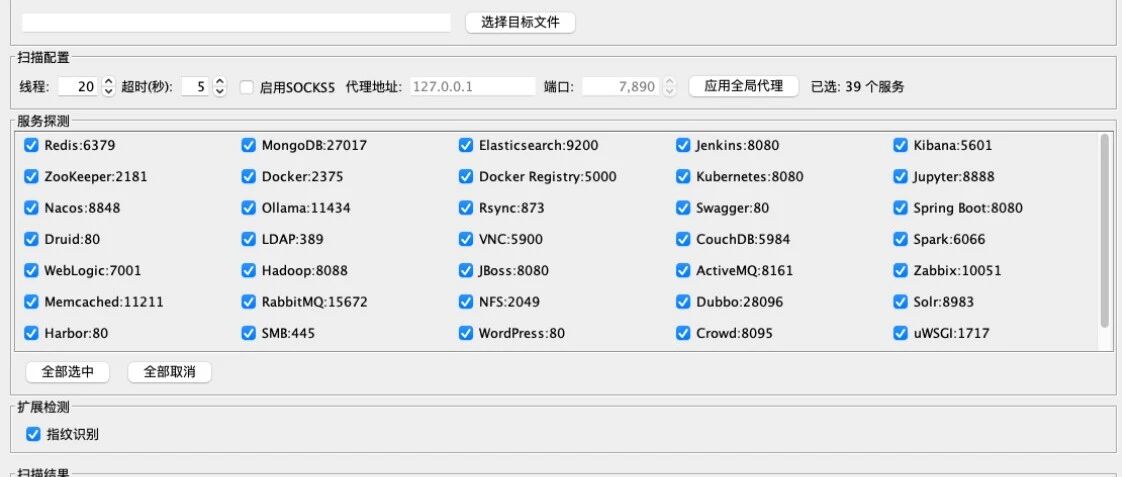Uncheck the JBoss:8080 service
The width and height of the screenshot is (1122, 477).
[466, 270]
